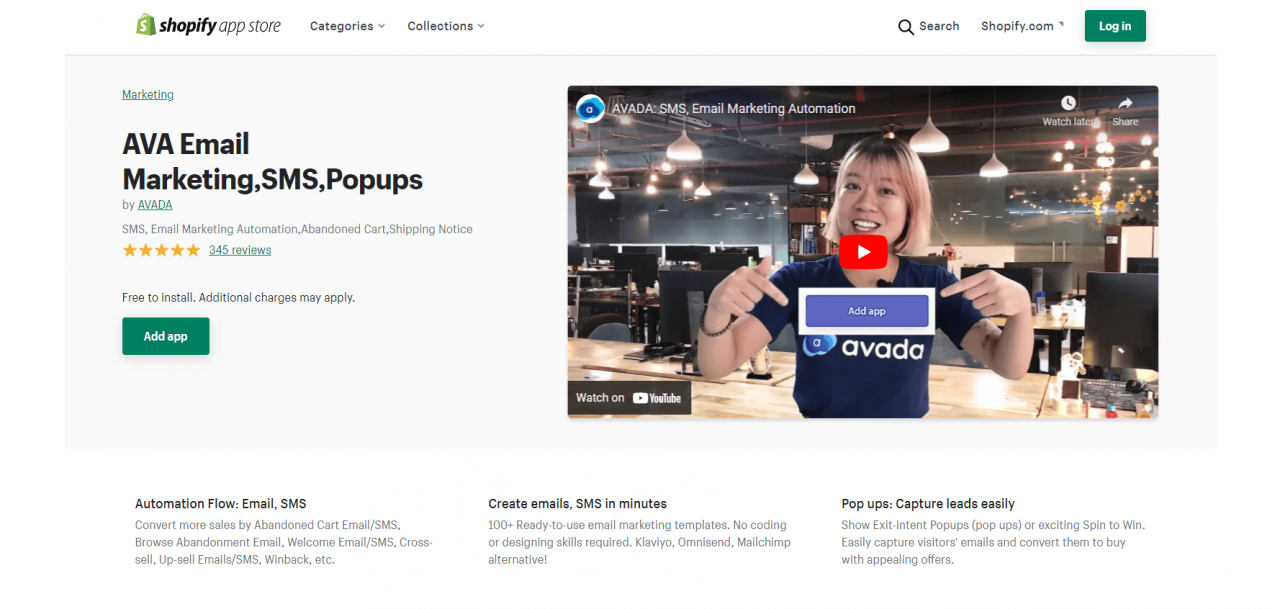This screenshot has width=1280, height=609.
Task: Click the Create emails, SMS in minutes heading
Action: pyautogui.click(x=578, y=504)
